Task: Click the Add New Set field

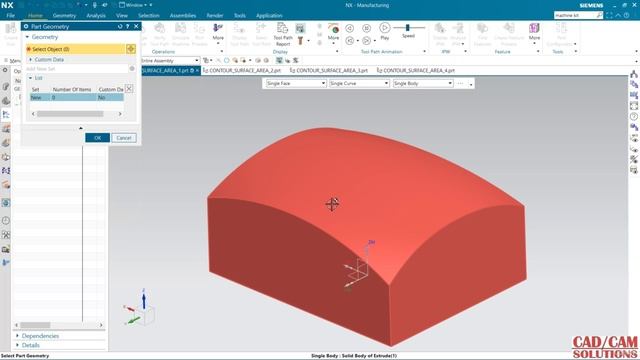Action: click(77, 69)
